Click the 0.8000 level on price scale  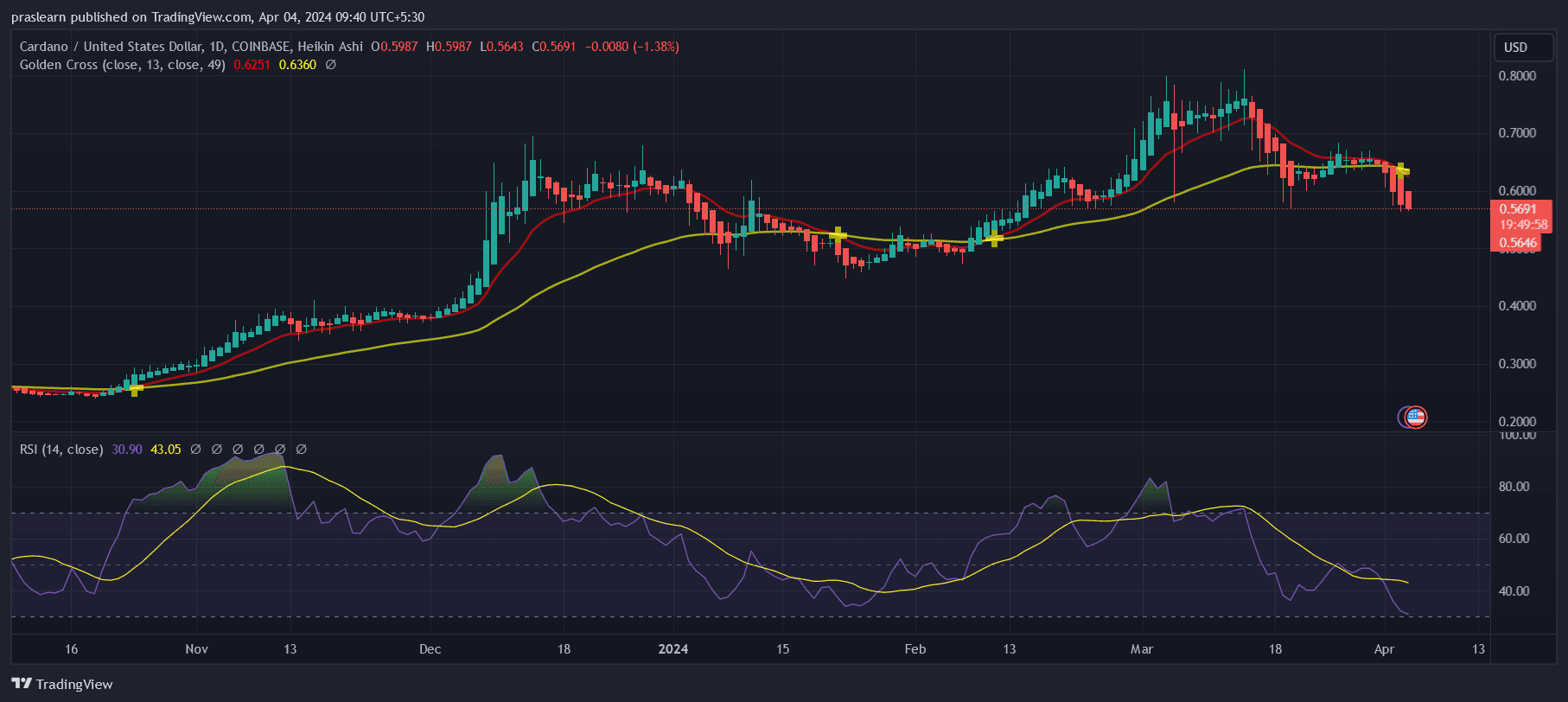(1517, 76)
